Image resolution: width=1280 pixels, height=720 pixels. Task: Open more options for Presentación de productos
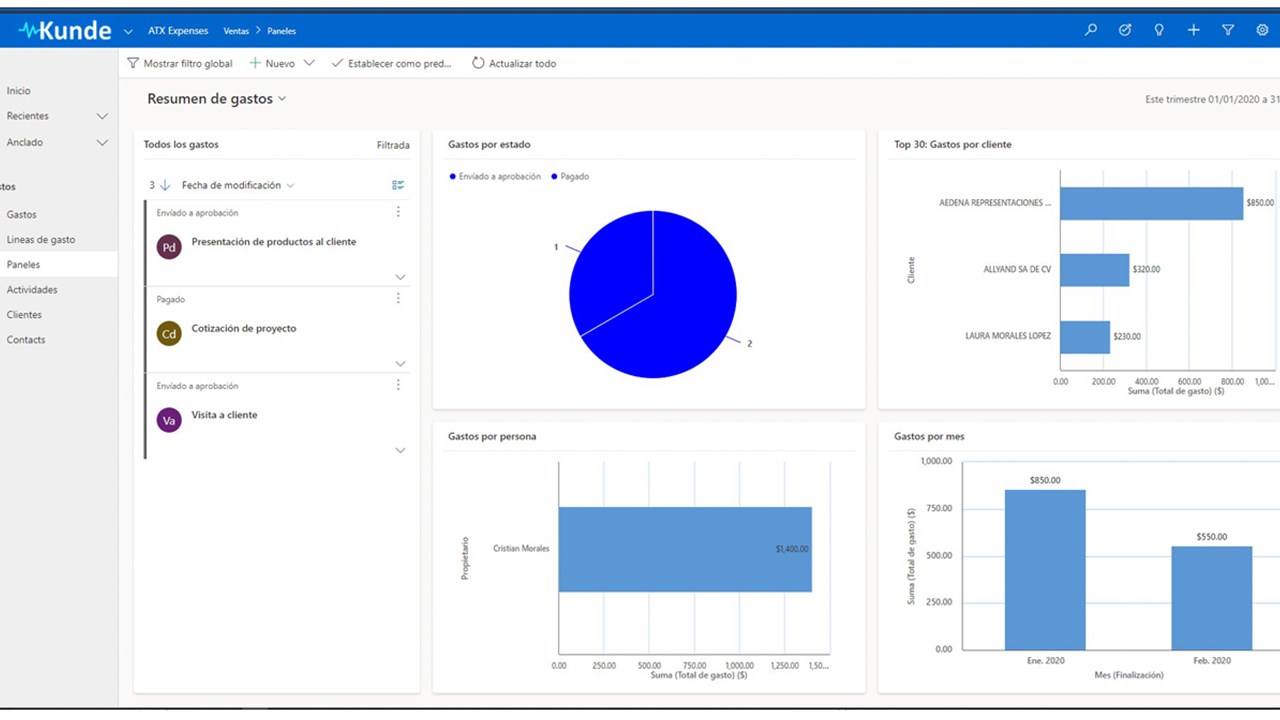(x=398, y=212)
